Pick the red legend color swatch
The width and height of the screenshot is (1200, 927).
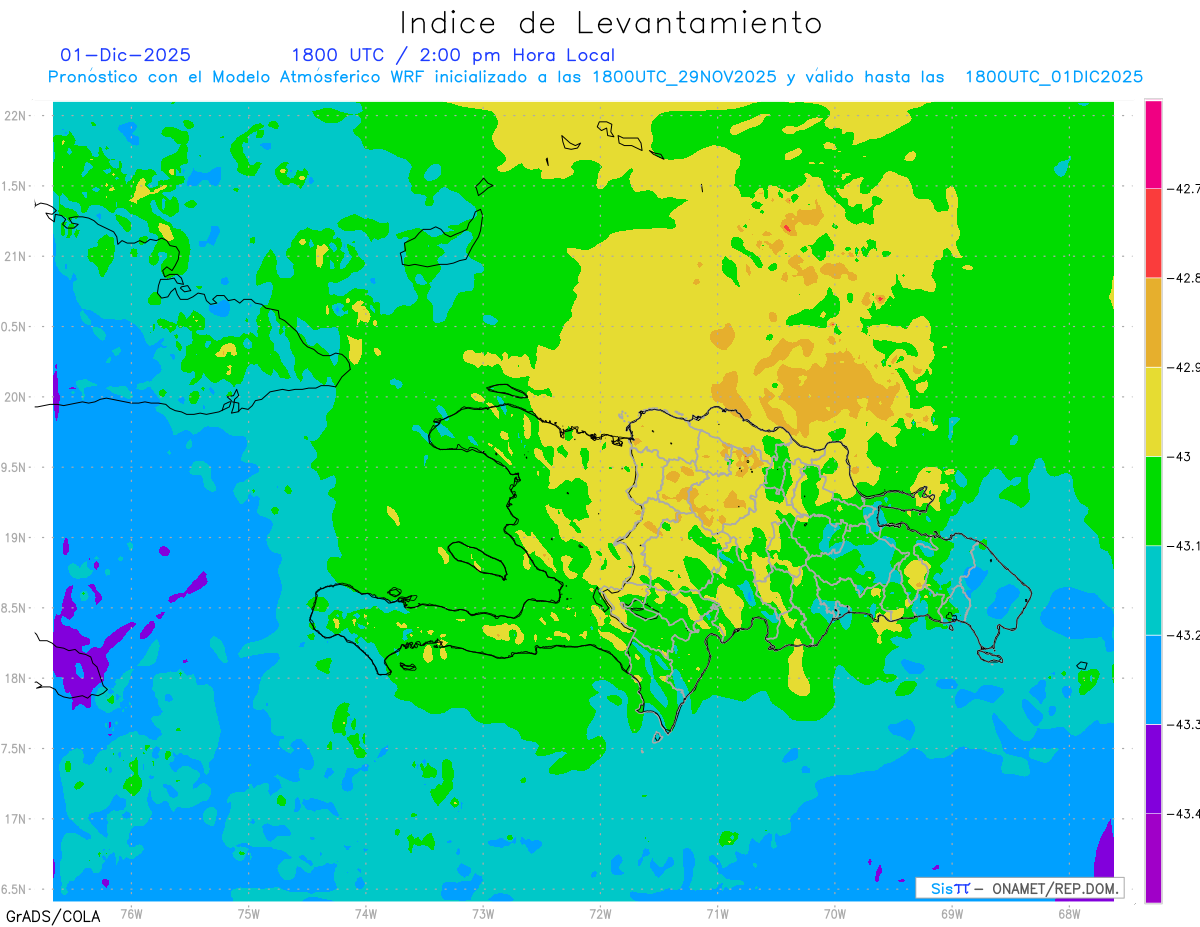click(1153, 233)
